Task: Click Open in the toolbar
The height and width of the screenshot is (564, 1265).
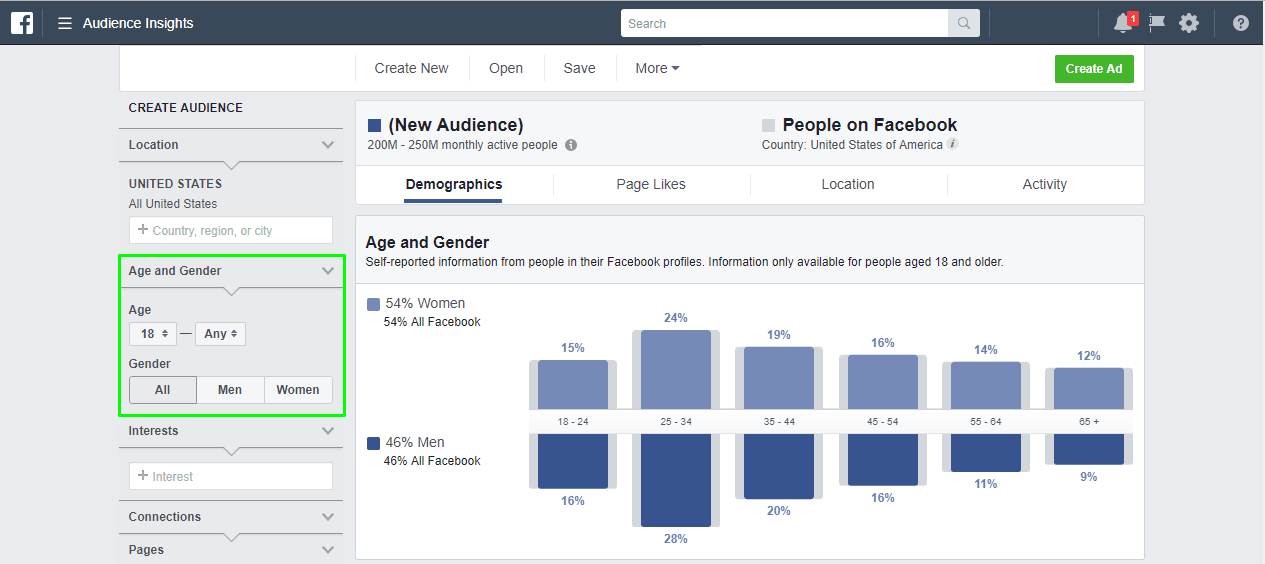Action: 506,68
